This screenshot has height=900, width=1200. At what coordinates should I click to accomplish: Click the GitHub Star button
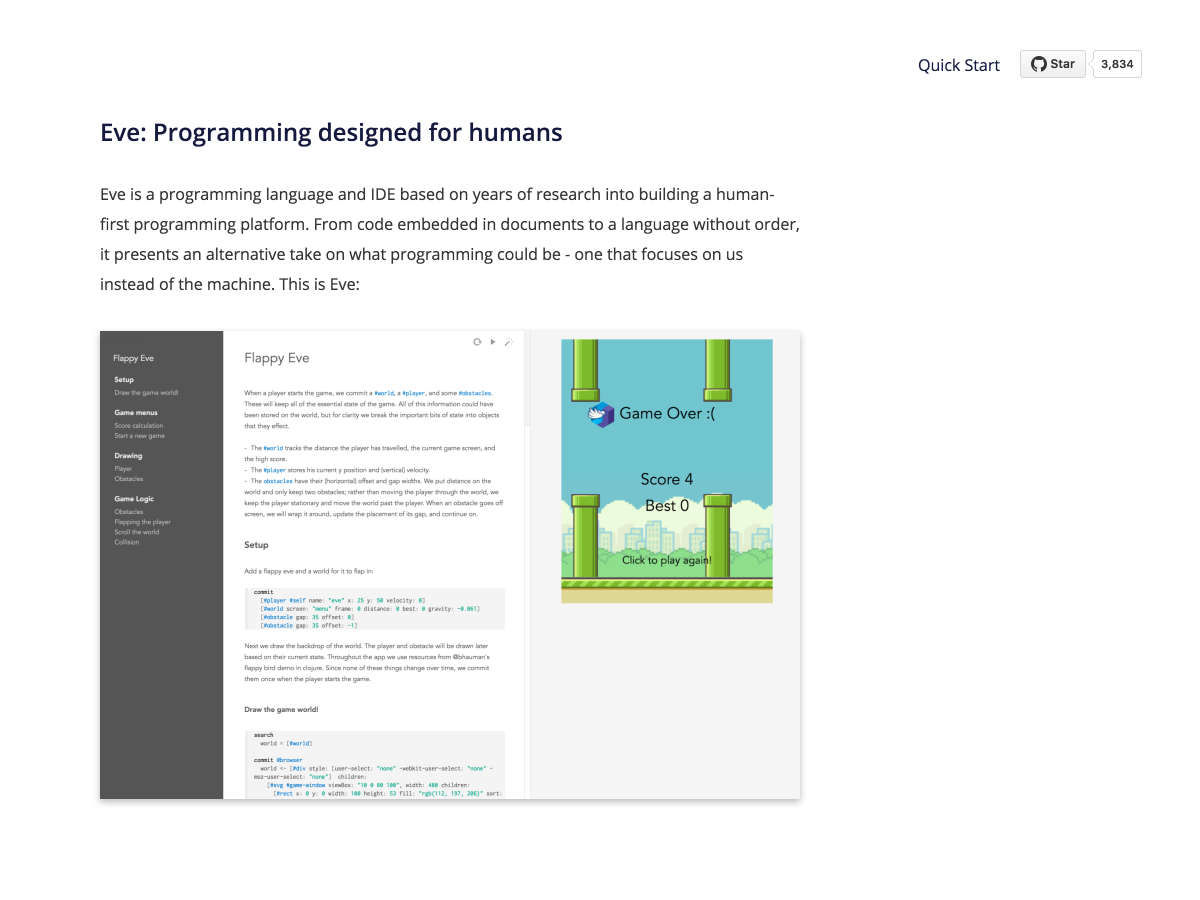pos(1053,64)
